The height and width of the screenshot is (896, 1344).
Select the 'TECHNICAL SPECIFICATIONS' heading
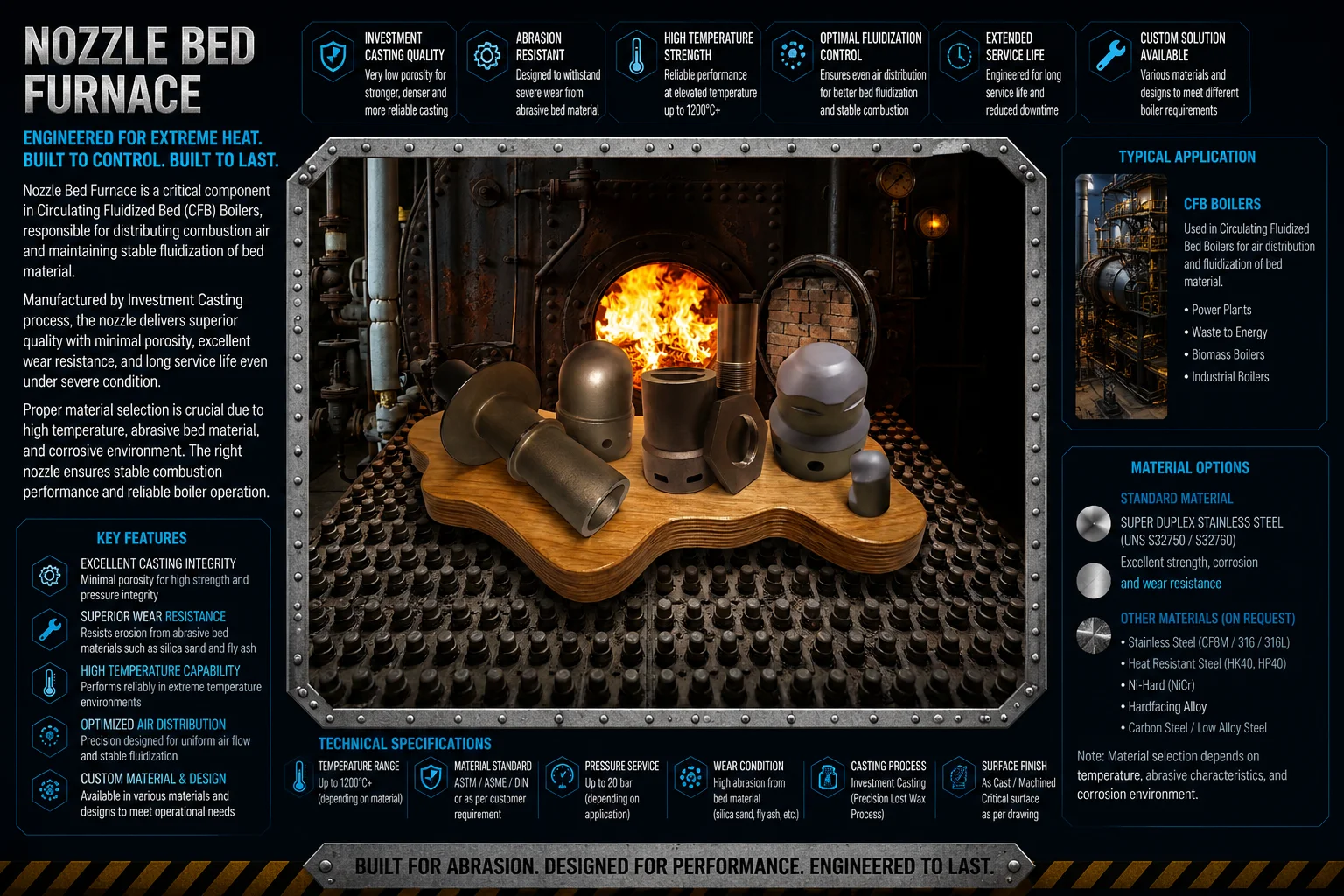404,744
